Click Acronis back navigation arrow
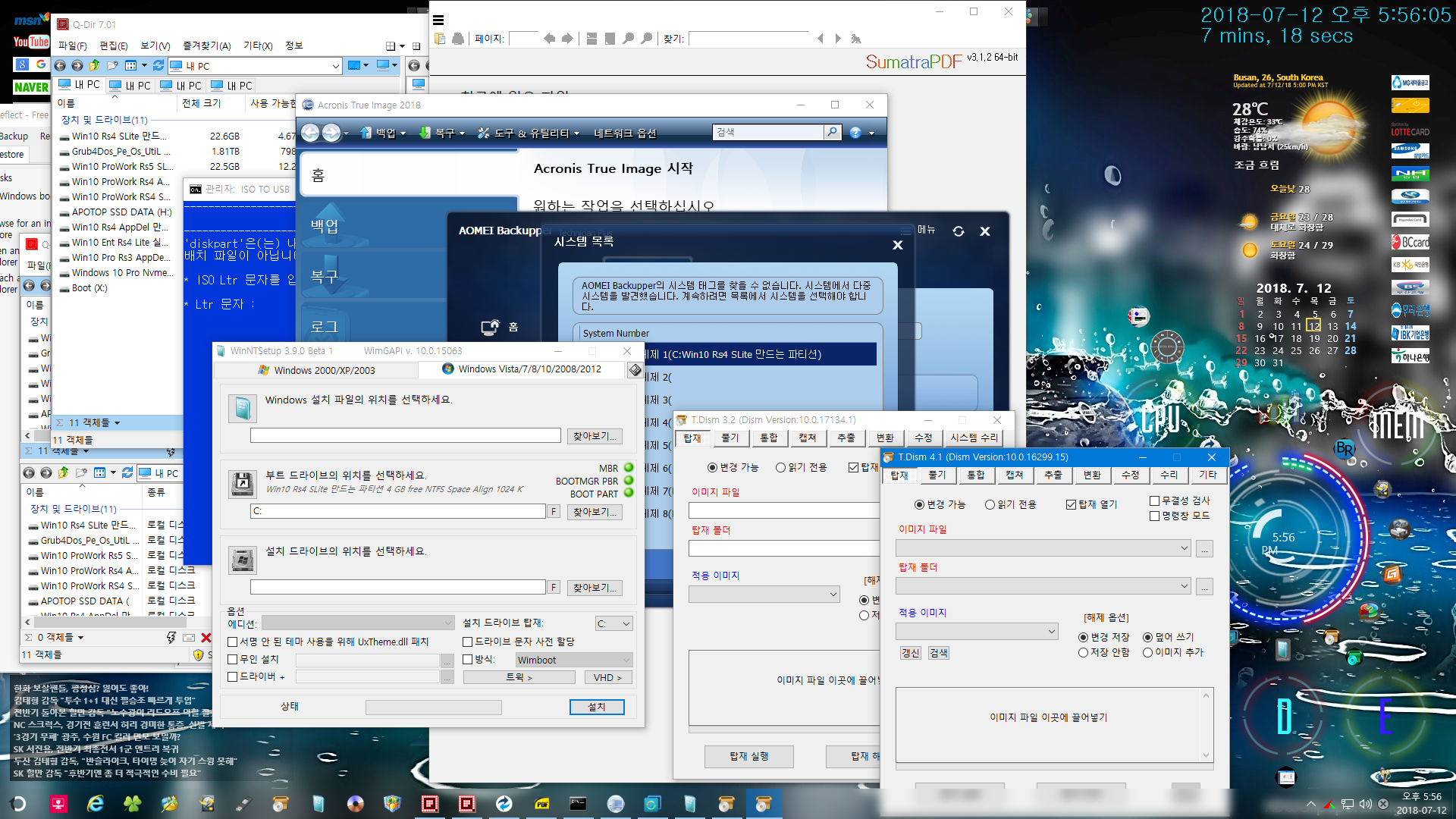1456x819 pixels. (x=310, y=133)
